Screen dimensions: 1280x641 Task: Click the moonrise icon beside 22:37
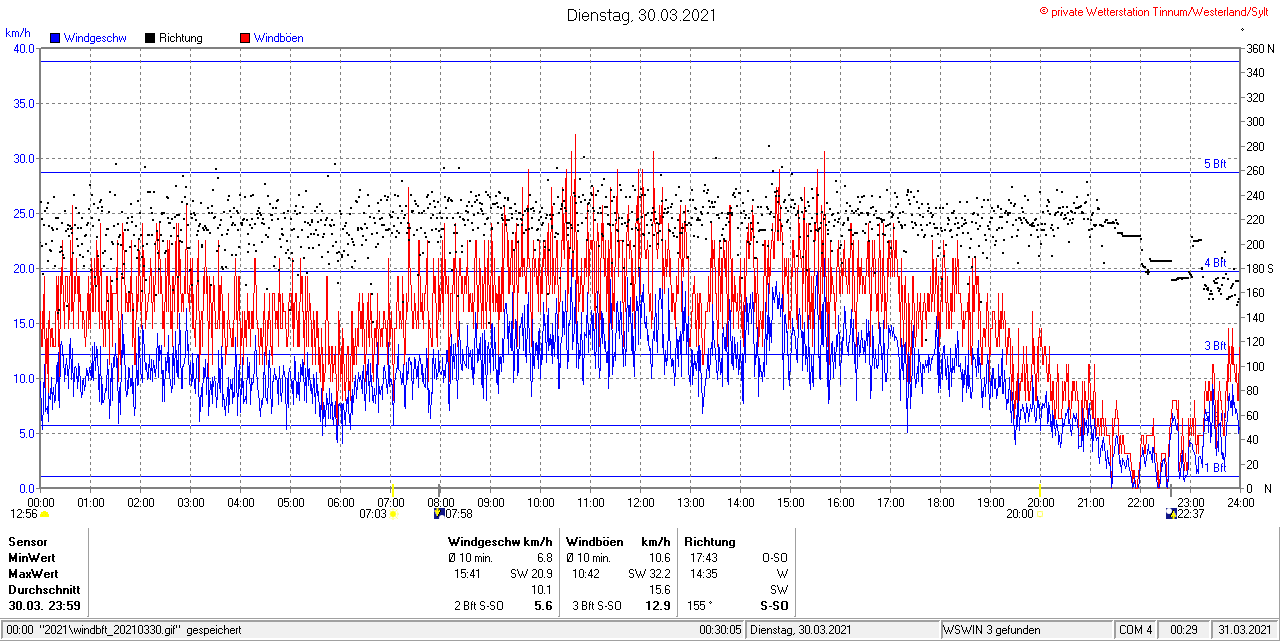(1171, 514)
